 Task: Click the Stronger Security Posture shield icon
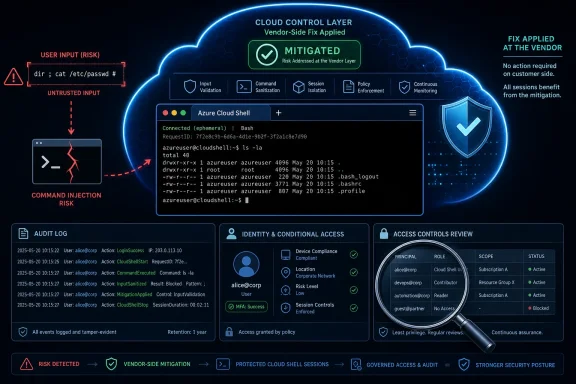coord(464,365)
